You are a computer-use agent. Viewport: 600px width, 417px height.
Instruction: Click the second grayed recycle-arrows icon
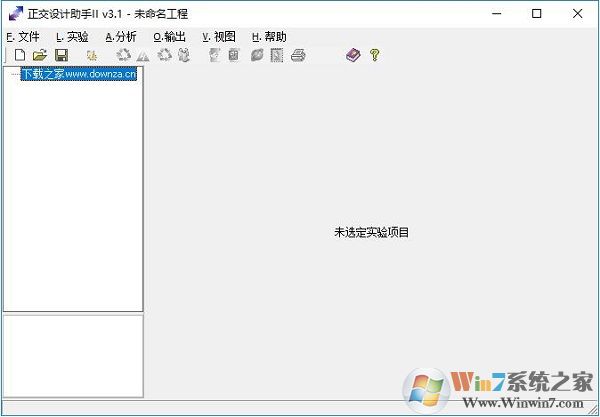(165, 55)
